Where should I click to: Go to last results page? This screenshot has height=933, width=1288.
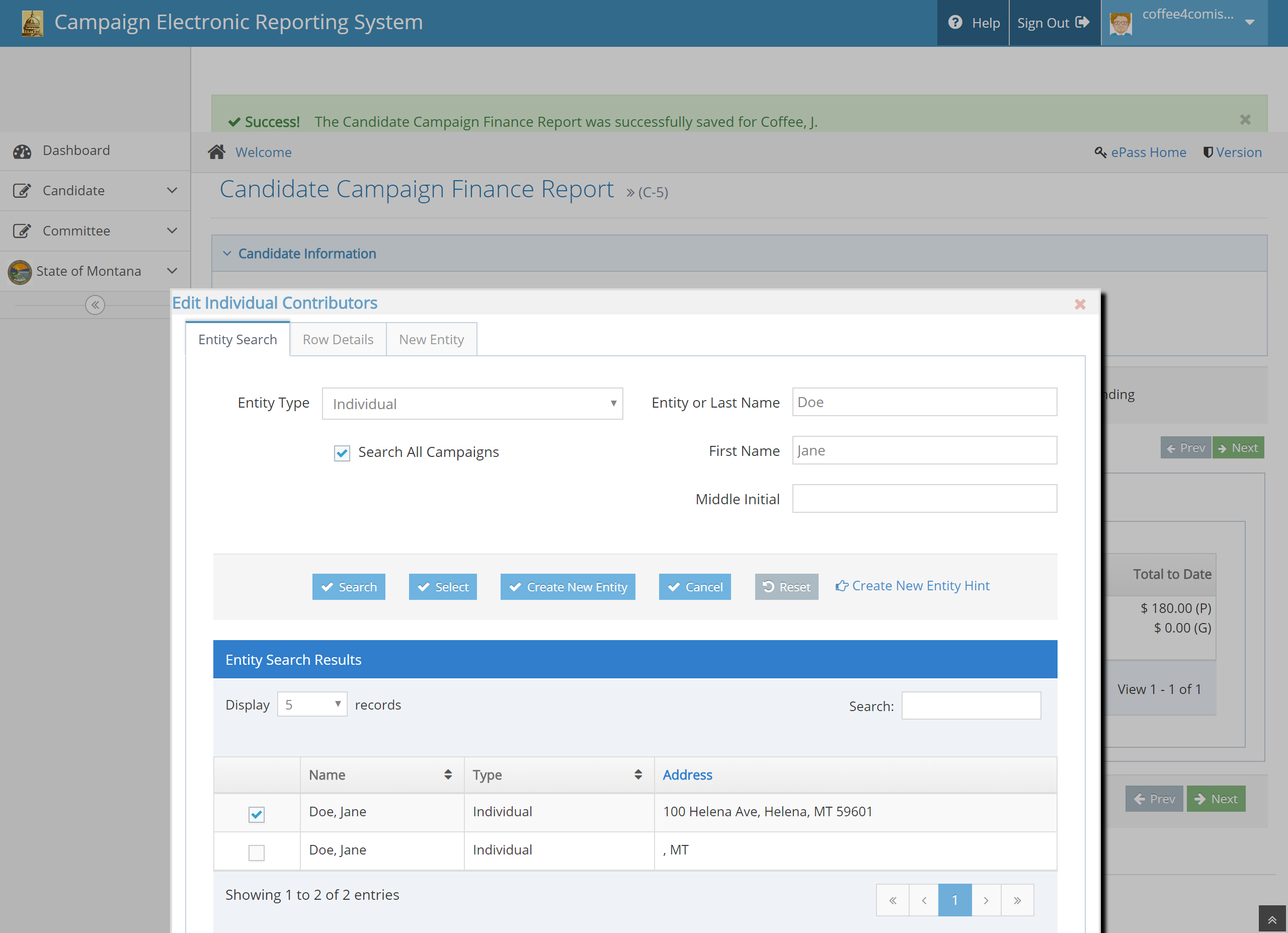pyautogui.click(x=1017, y=900)
